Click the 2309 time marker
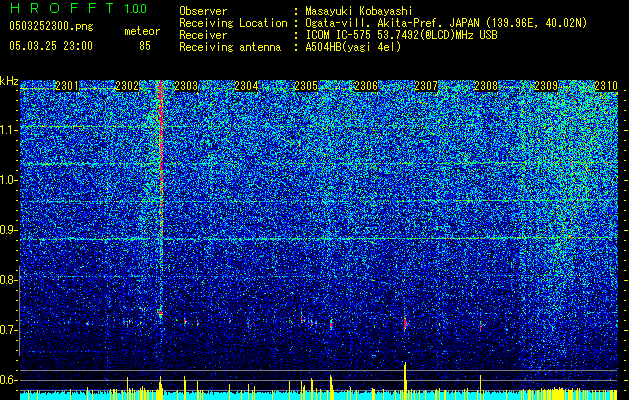This screenshot has width=629, height=400. (x=546, y=86)
